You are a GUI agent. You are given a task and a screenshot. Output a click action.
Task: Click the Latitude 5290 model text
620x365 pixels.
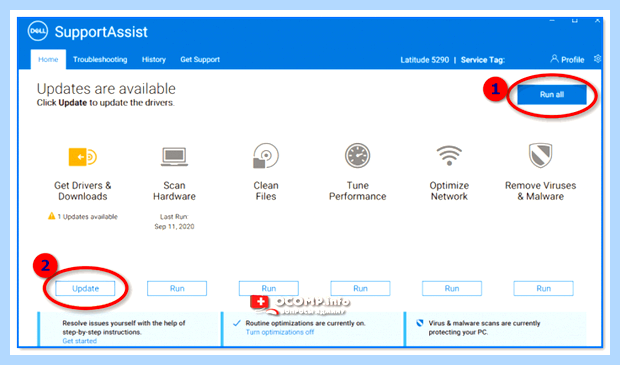425,60
